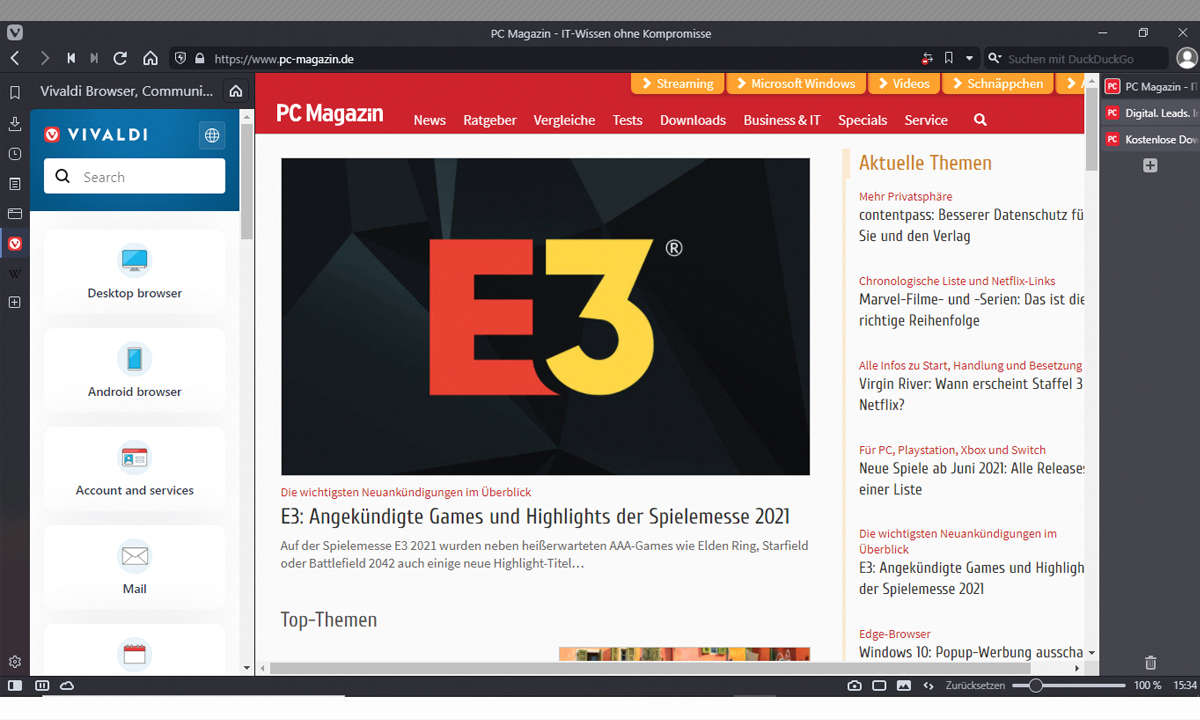Click the Videos topic button

pyautogui.click(x=905, y=84)
